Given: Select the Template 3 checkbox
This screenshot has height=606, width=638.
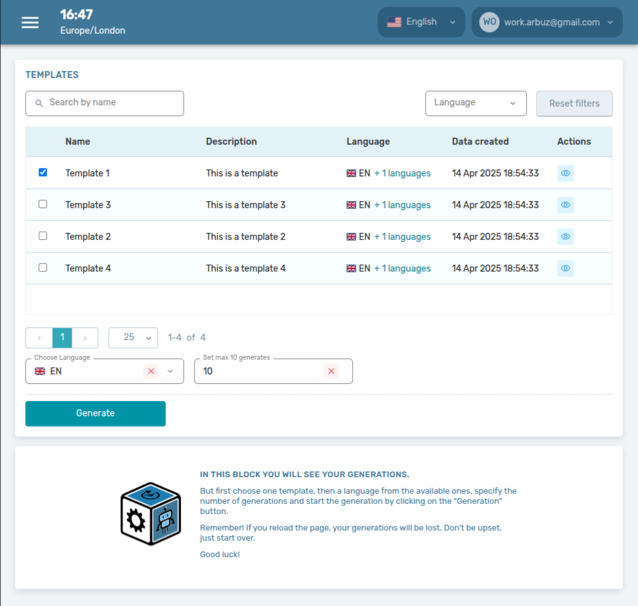Looking at the screenshot, I should (42, 205).
